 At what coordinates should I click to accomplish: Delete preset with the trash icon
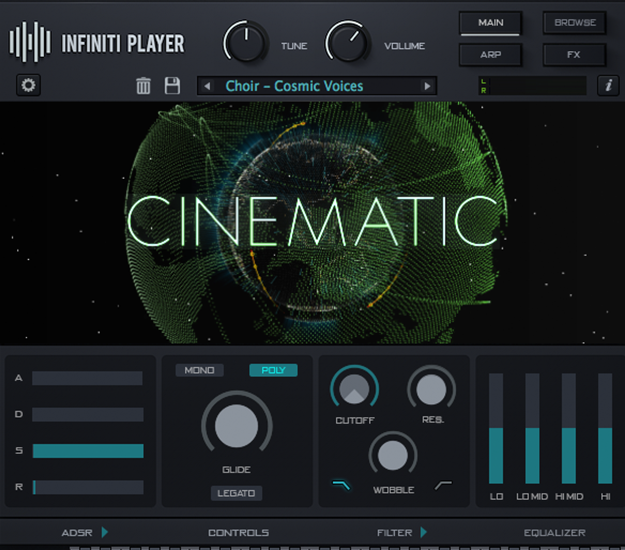(143, 86)
